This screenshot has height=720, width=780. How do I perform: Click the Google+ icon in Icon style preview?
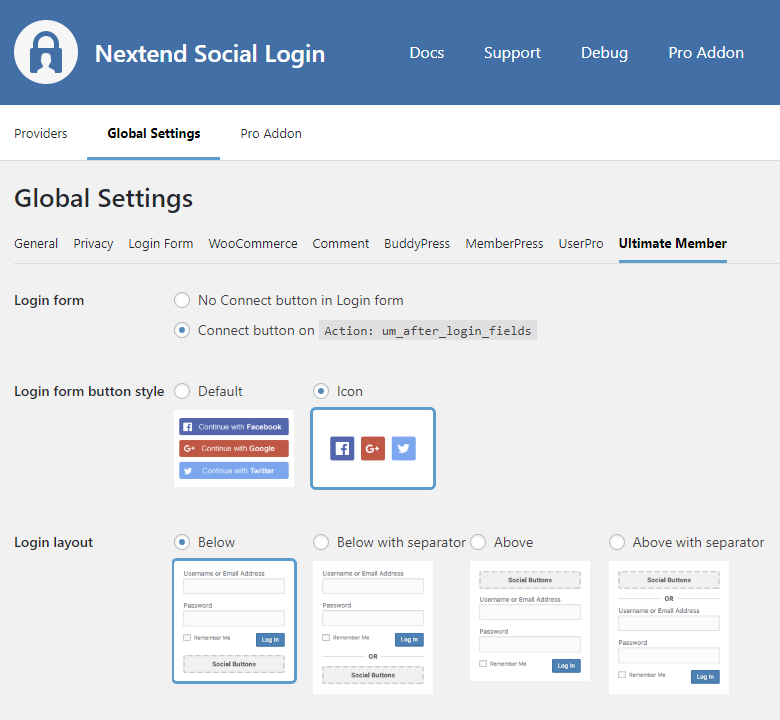point(373,448)
